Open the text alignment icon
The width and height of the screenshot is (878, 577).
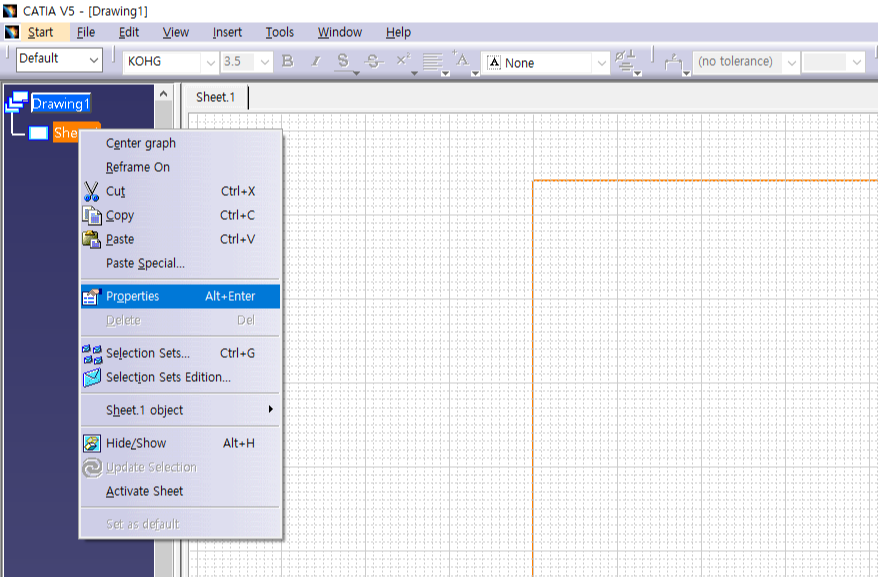coord(432,61)
